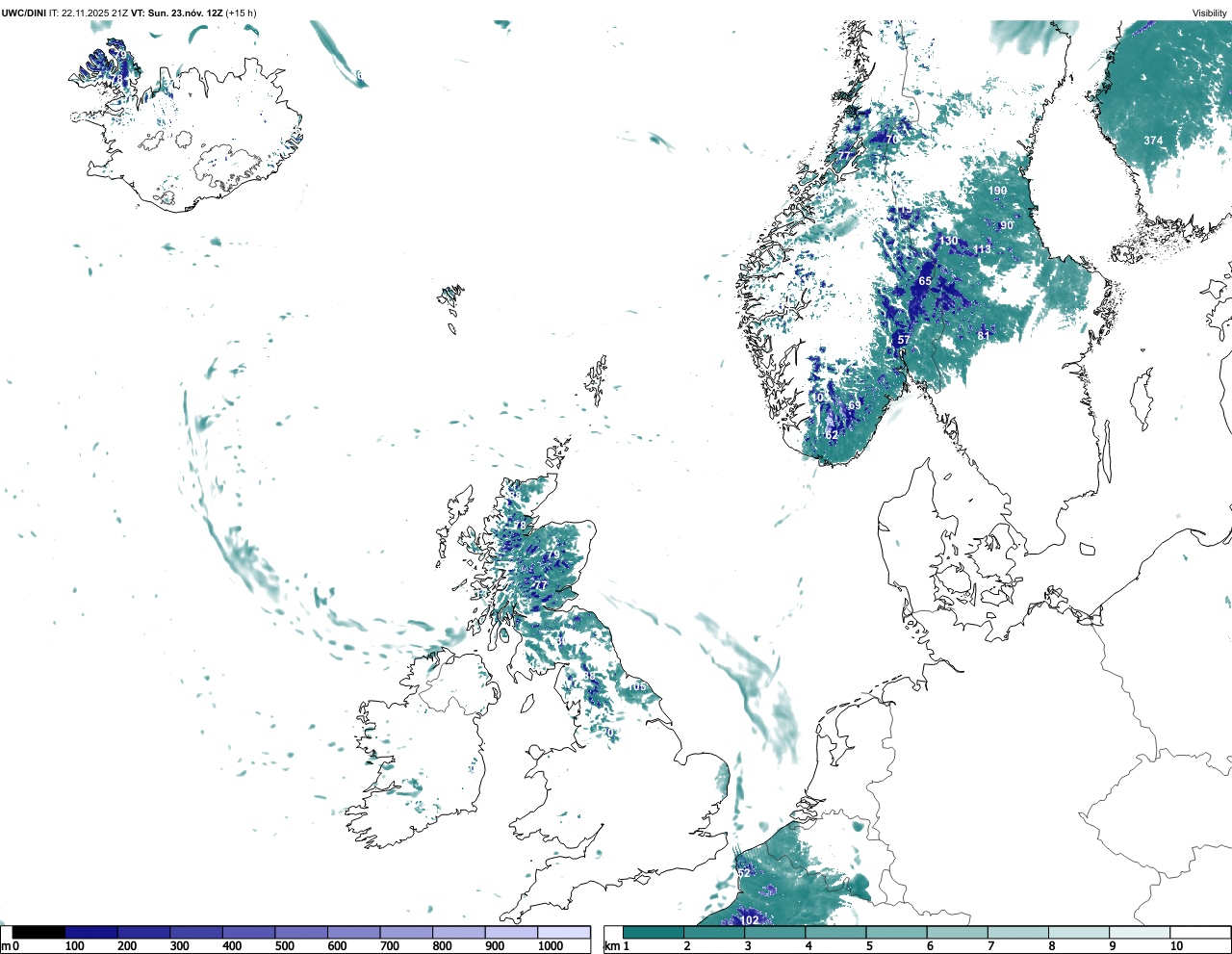Screen dimensions: 1232x954
Task: Click the 190 visibility value in Sweden
Action: tap(998, 191)
